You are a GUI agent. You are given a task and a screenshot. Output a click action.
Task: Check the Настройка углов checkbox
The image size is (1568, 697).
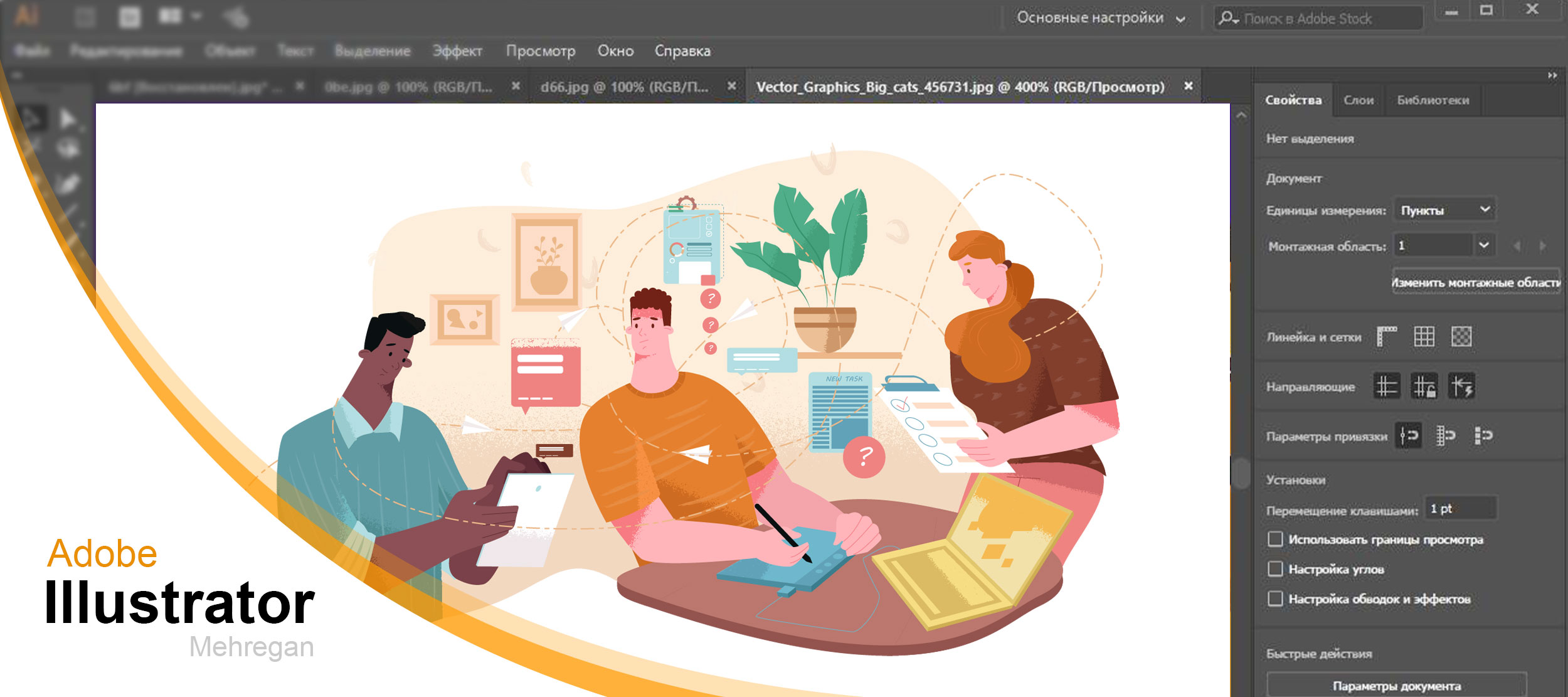click(1275, 568)
